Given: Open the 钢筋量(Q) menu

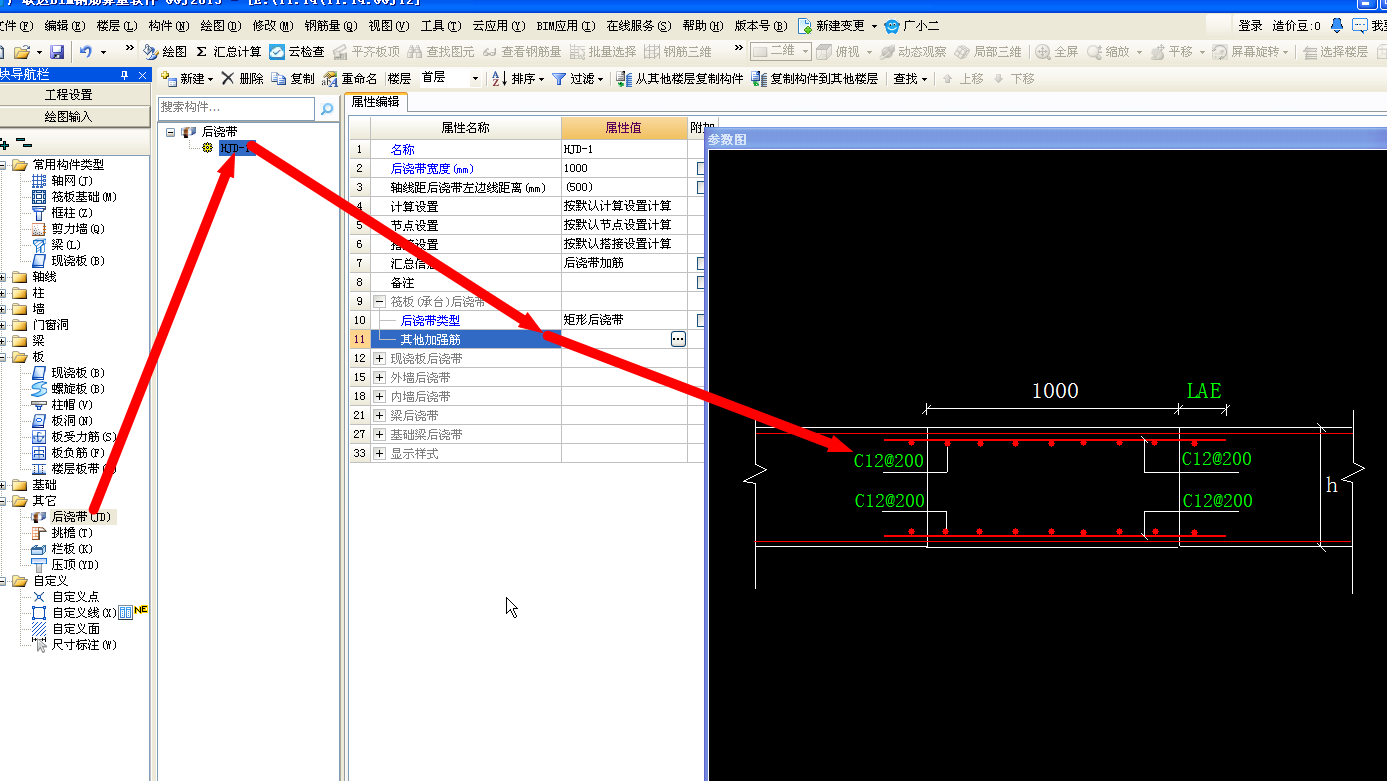Looking at the screenshot, I should pos(331,26).
